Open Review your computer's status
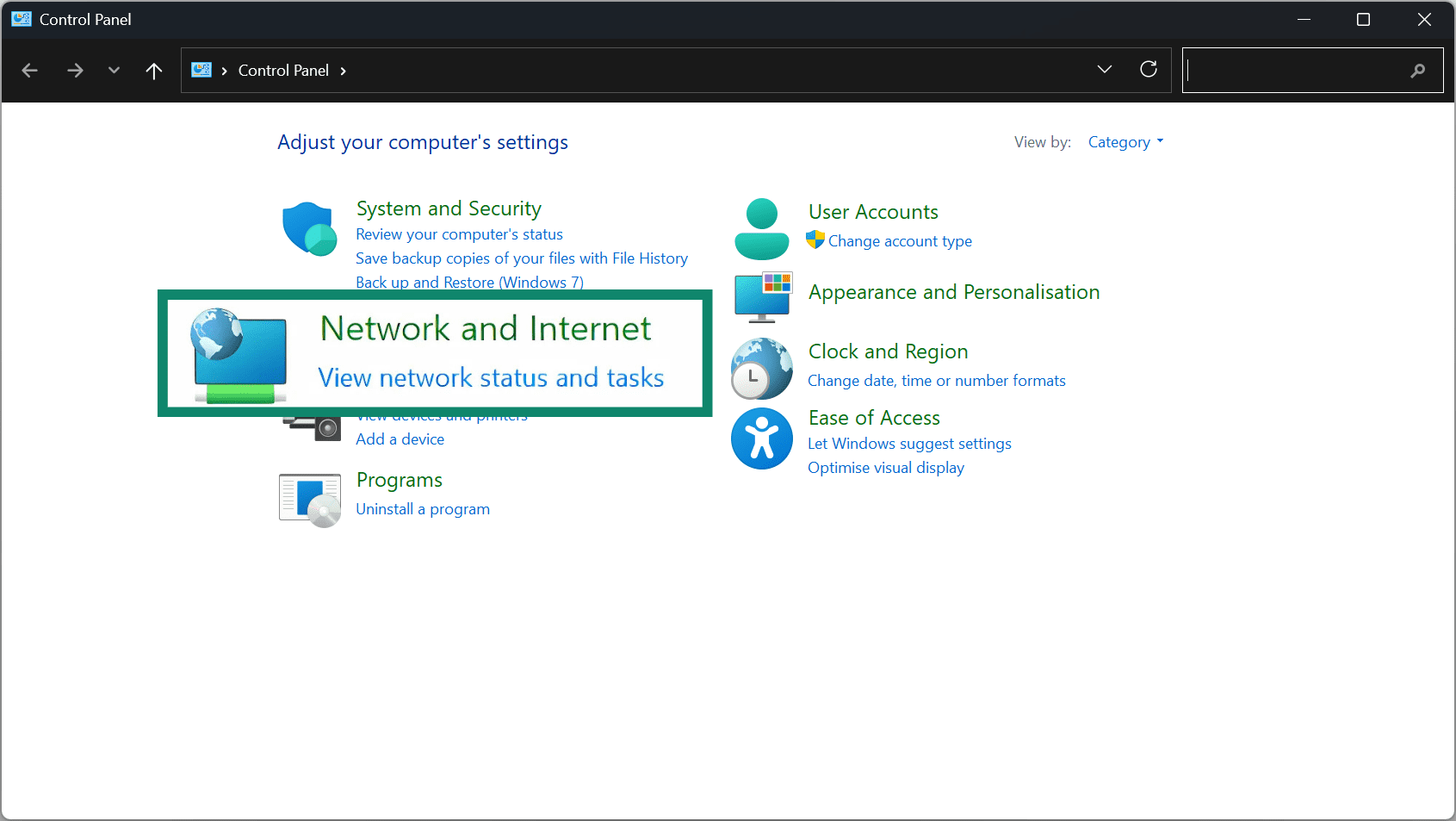Image resolution: width=1456 pixels, height=821 pixels. coord(459,233)
